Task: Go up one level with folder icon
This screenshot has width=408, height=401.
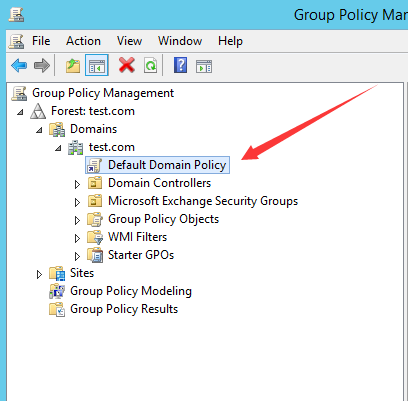Action: click(73, 65)
